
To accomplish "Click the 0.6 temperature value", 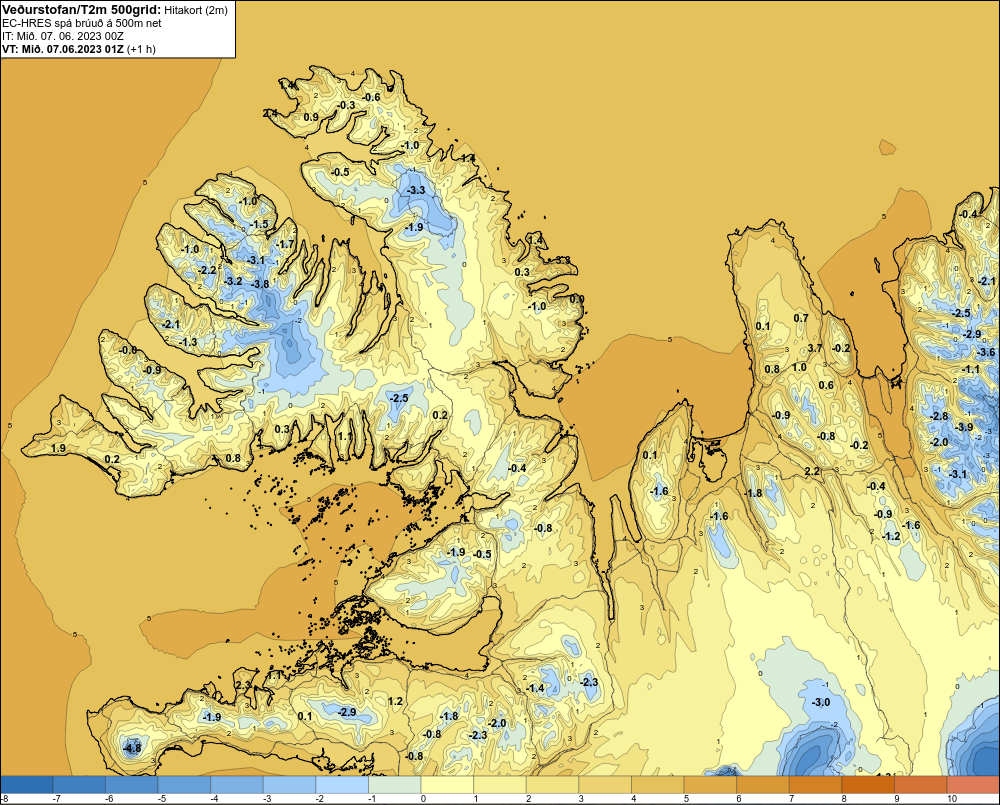I will click(826, 385).
